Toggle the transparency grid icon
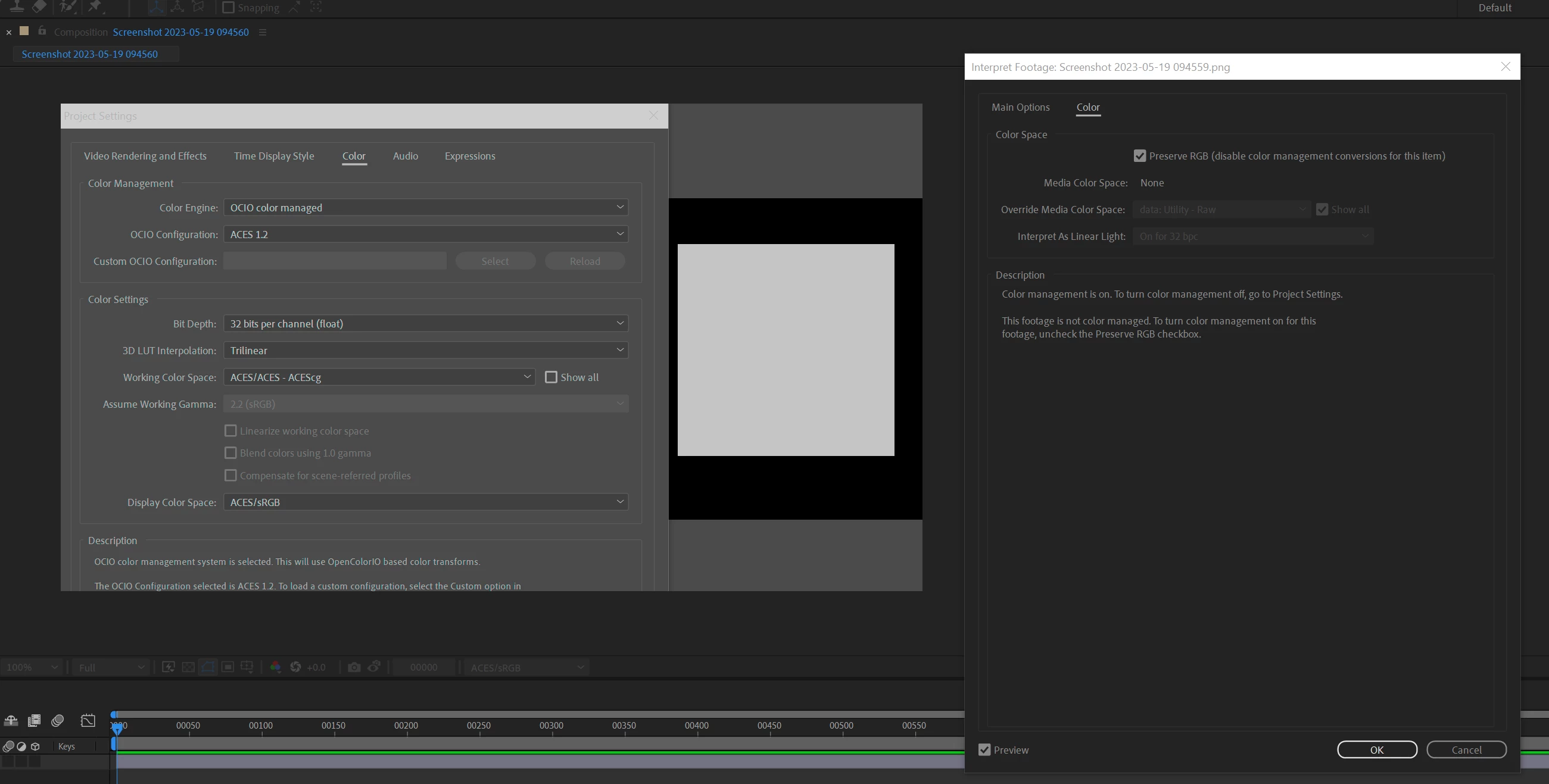Viewport: 1549px width, 784px height. click(188, 667)
